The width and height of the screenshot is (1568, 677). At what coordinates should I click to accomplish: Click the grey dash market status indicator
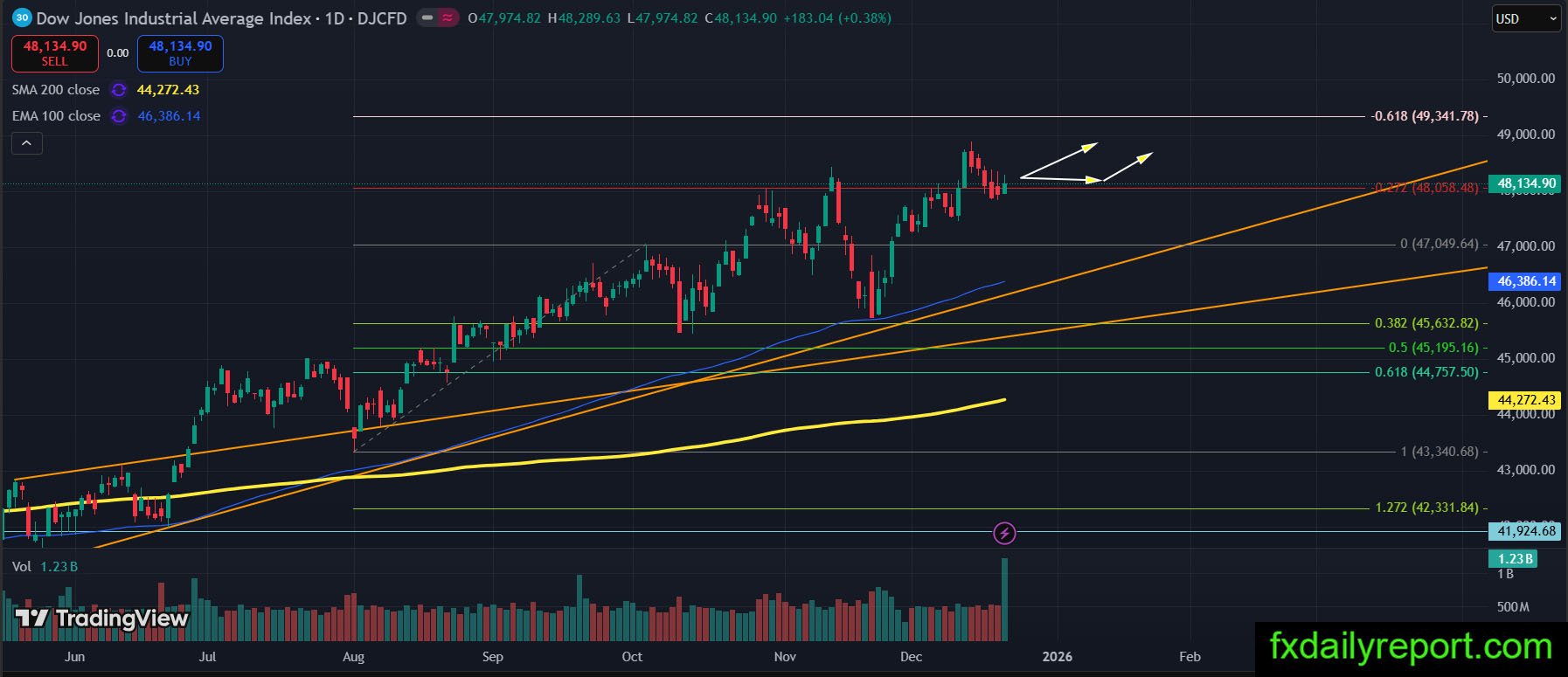coord(427,17)
